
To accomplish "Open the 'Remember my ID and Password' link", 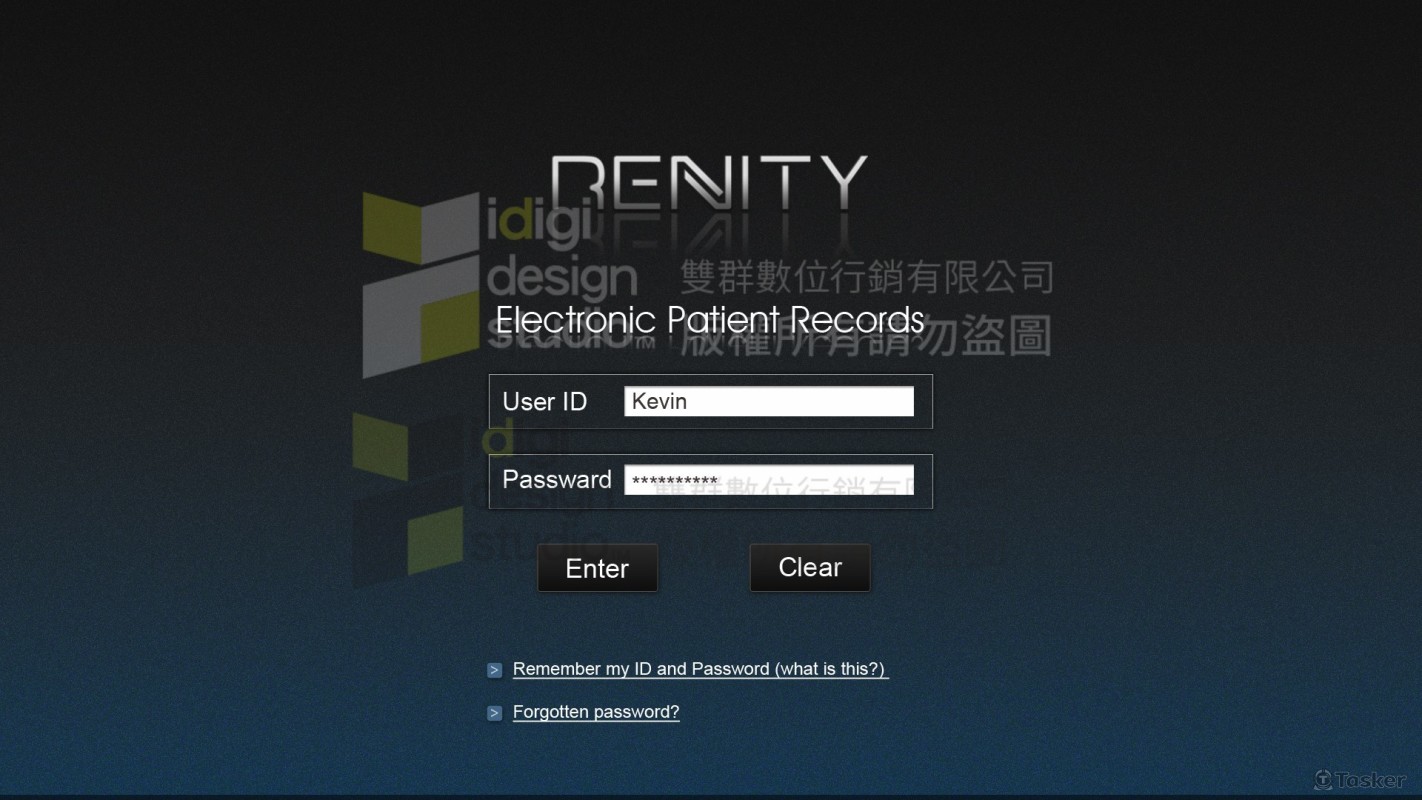I will click(641, 669).
